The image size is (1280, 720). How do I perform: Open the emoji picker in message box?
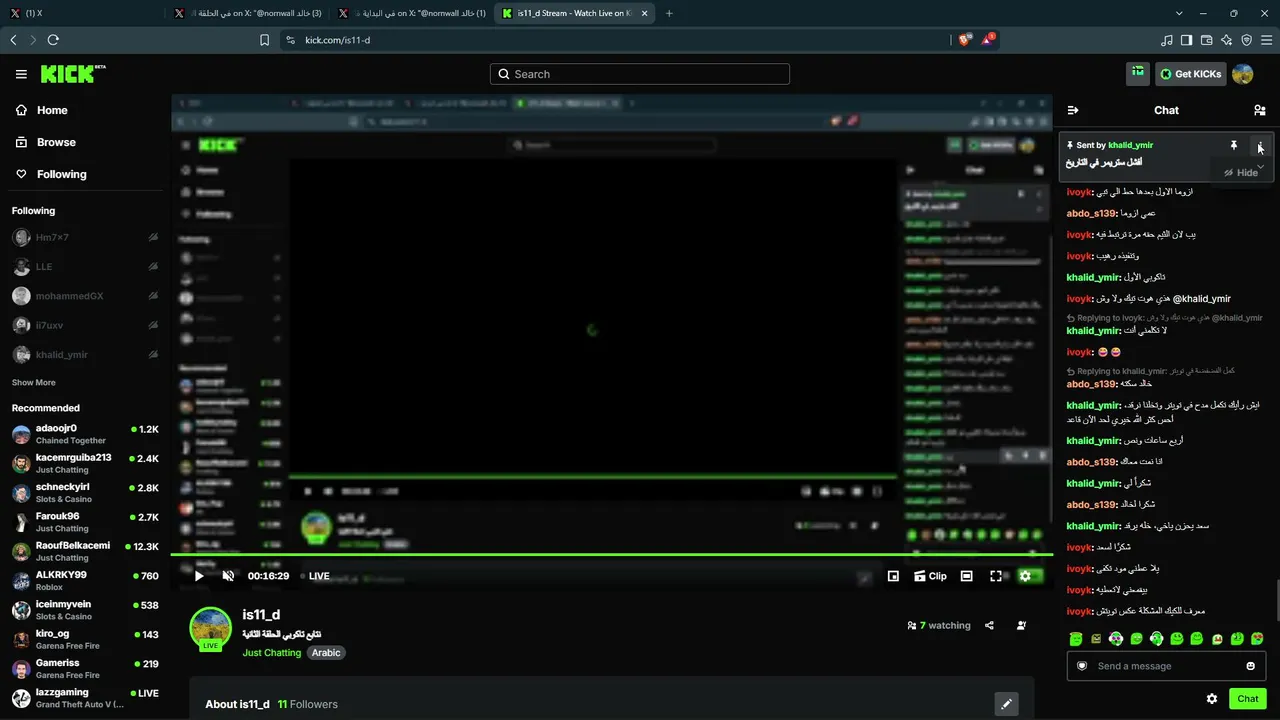click(x=1251, y=666)
